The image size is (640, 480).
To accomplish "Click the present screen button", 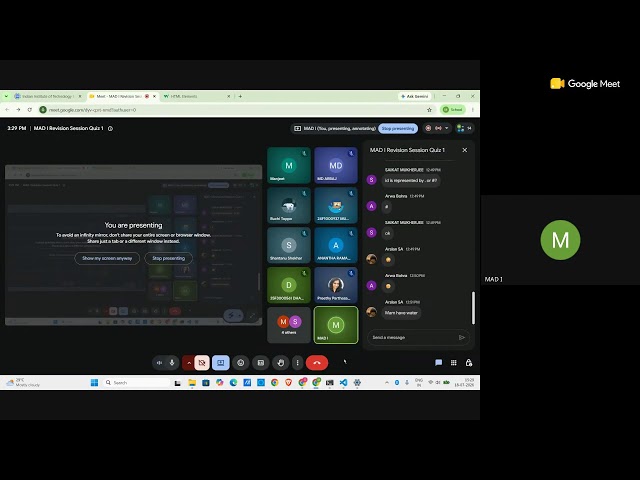I will [220, 362].
